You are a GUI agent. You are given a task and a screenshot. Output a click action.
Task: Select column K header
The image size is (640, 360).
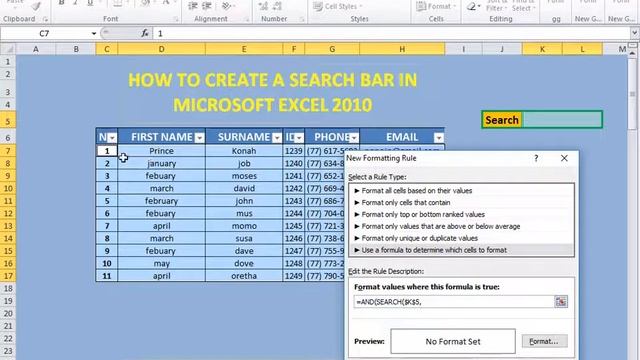[x=542, y=49]
